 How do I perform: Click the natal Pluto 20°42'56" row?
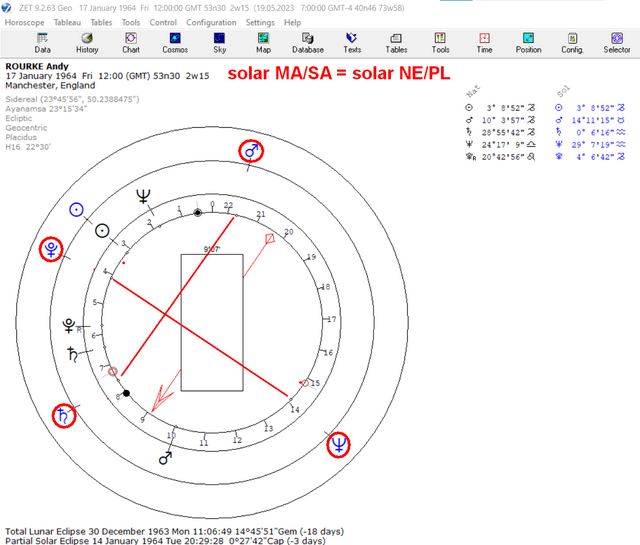point(500,157)
